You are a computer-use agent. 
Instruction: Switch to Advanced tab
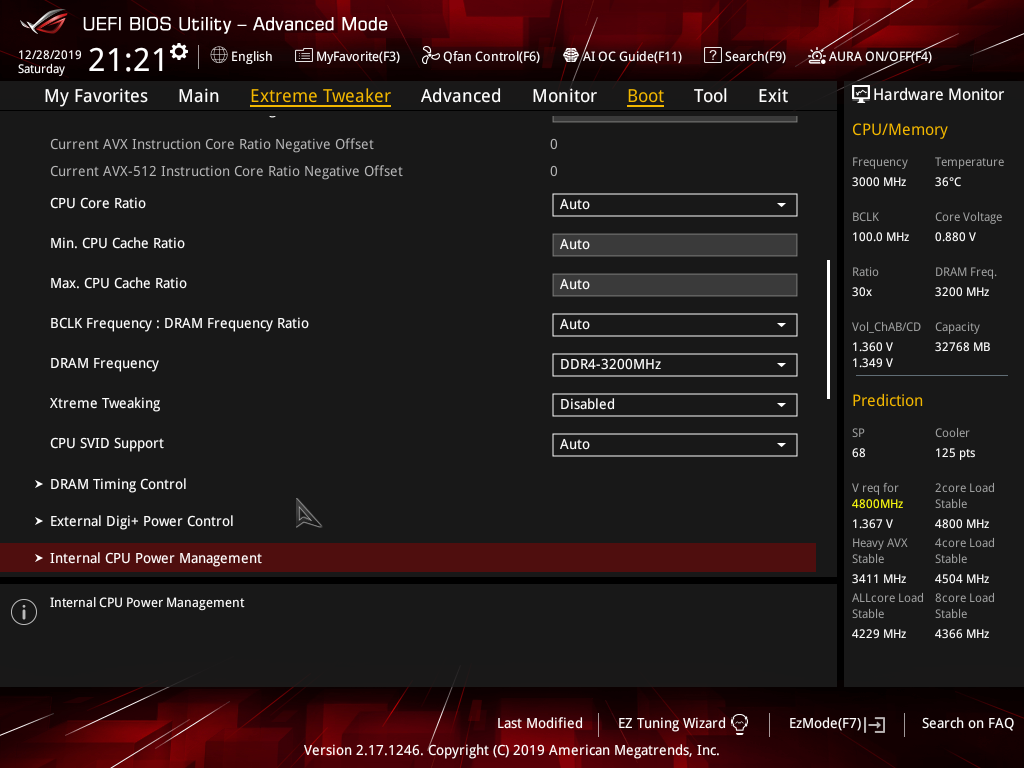tap(460, 96)
